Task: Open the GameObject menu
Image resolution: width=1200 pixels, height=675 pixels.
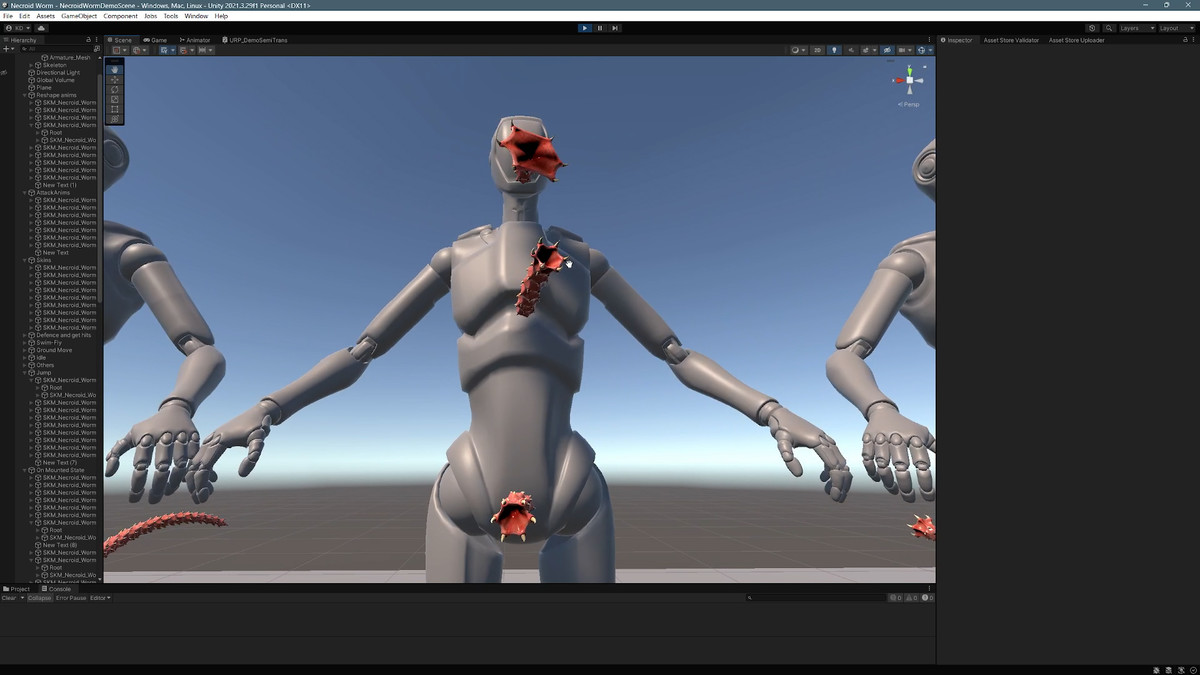Action: [77, 16]
